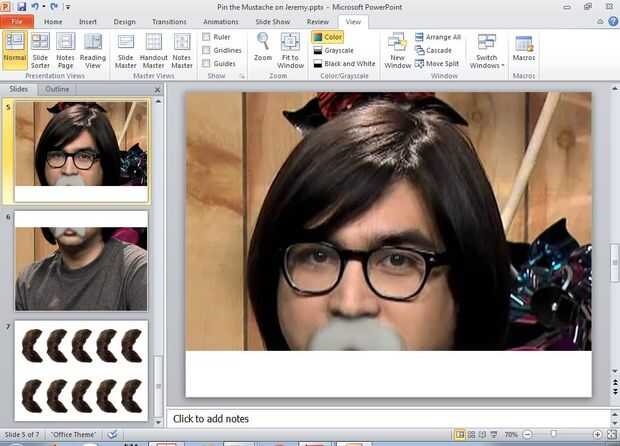
Task: Switch to the Animations ribbon tab
Action: [x=220, y=21]
